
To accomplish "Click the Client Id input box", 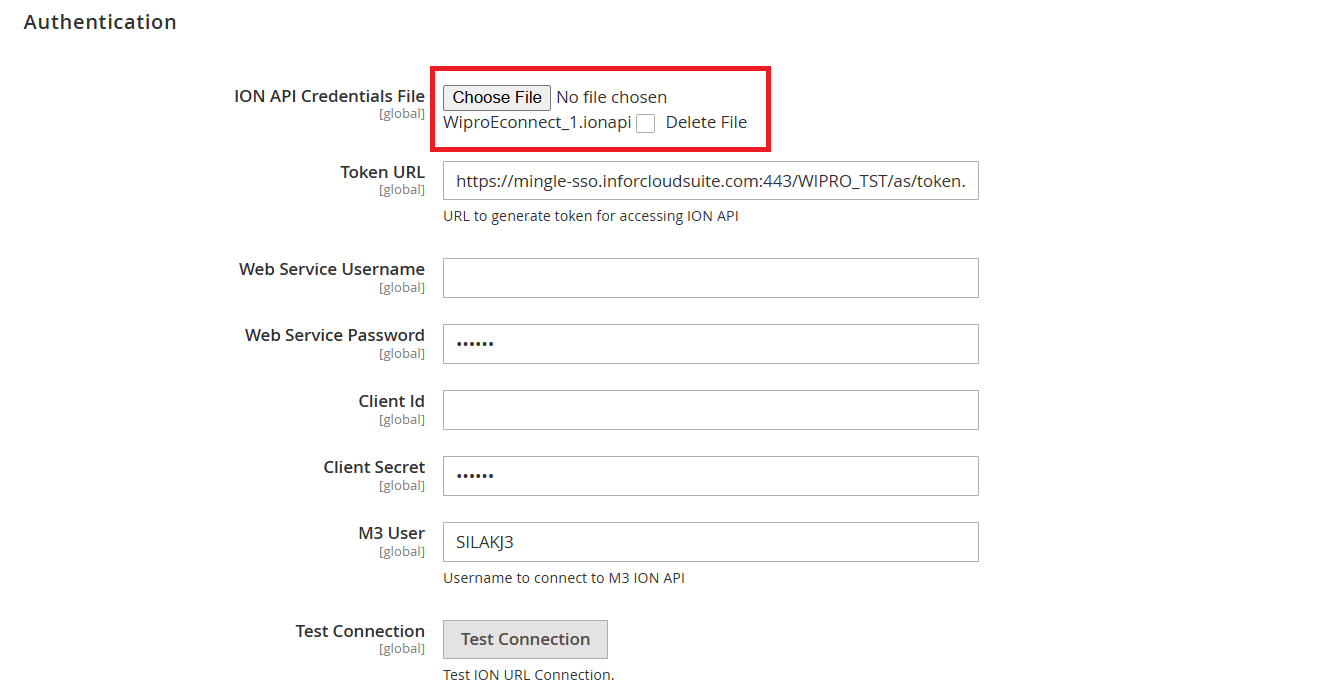I will (x=710, y=410).
